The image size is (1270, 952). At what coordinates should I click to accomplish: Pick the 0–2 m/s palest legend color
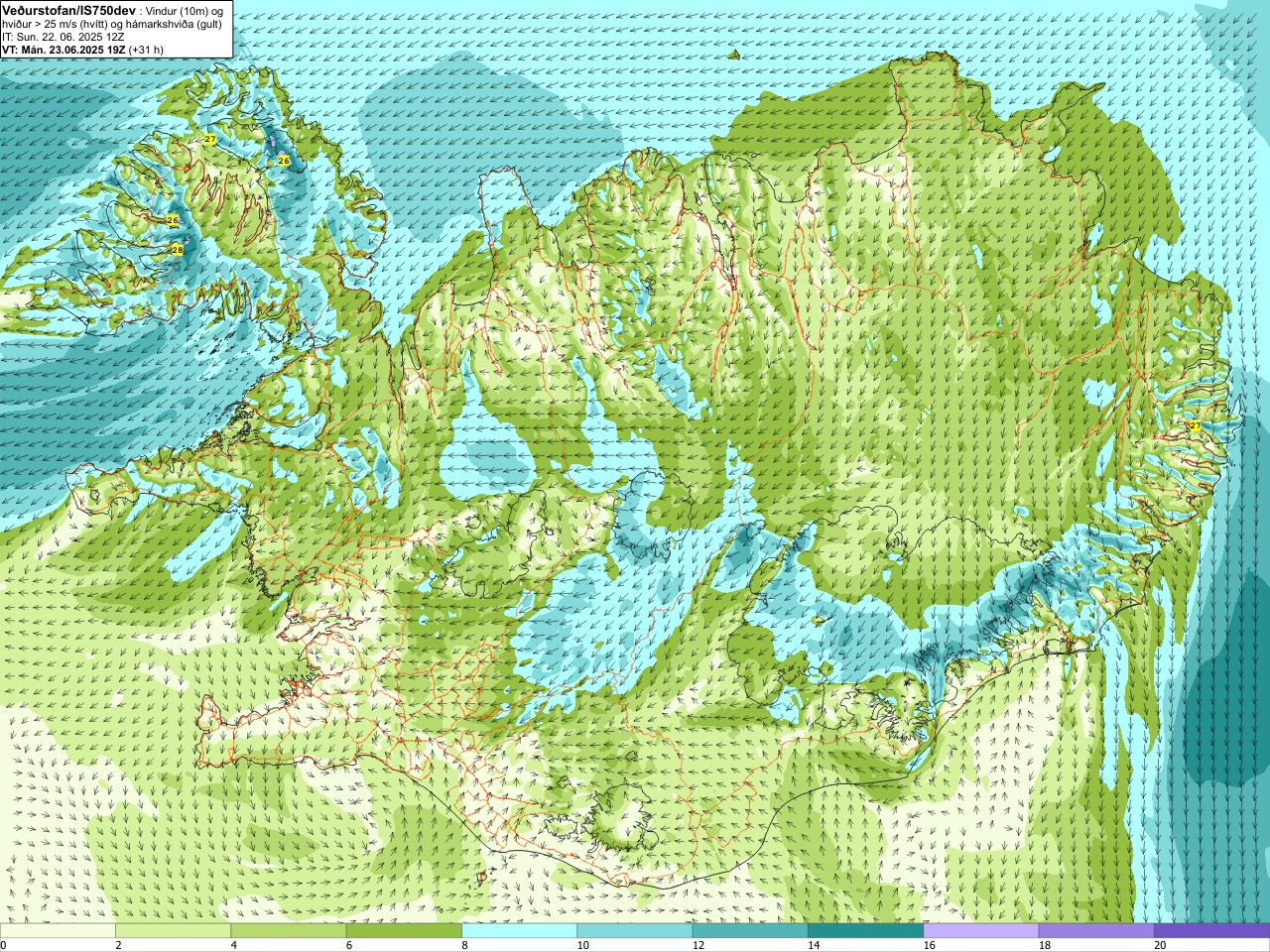point(58,931)
